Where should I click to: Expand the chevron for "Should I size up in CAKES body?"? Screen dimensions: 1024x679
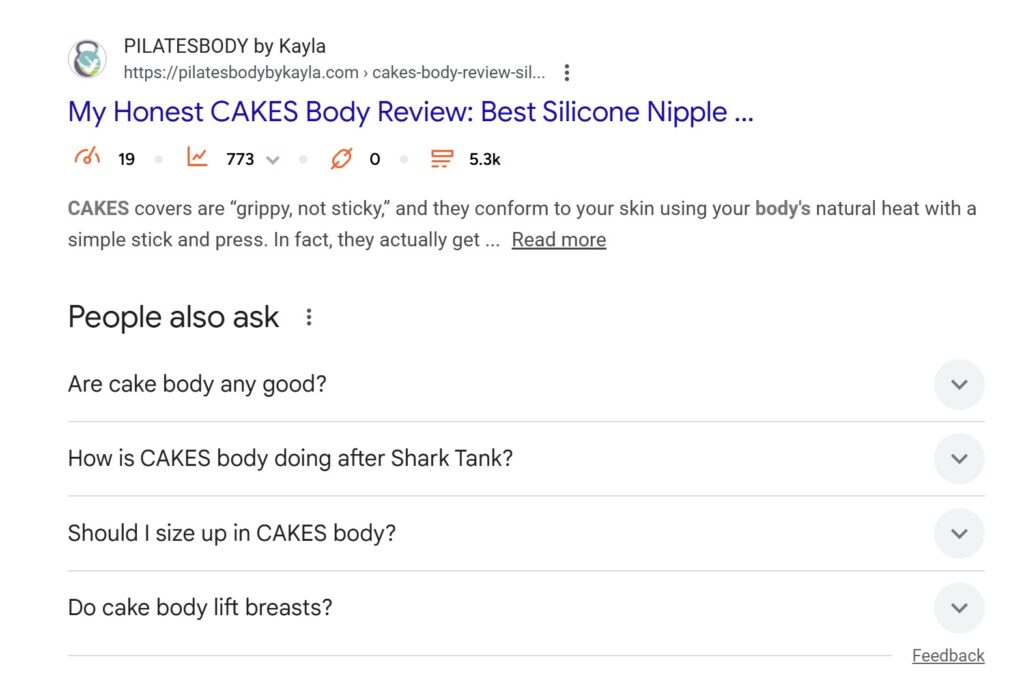pyautogui.click(x=959, y=533)
